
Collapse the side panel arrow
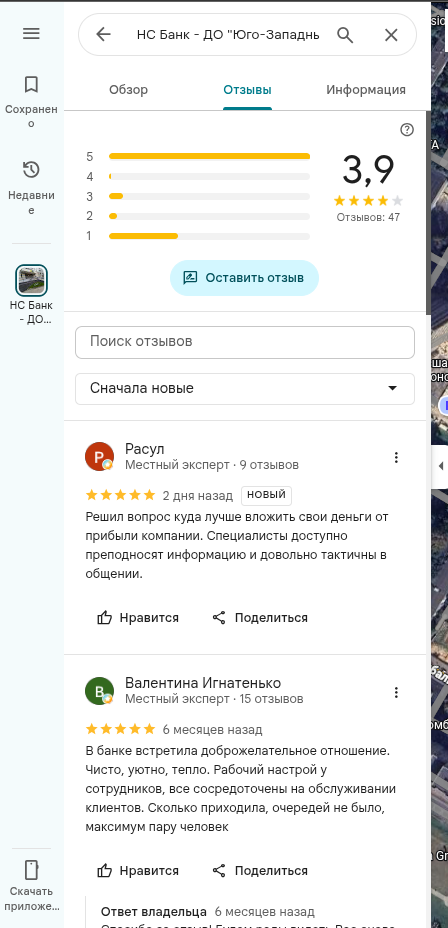point(441,466)
